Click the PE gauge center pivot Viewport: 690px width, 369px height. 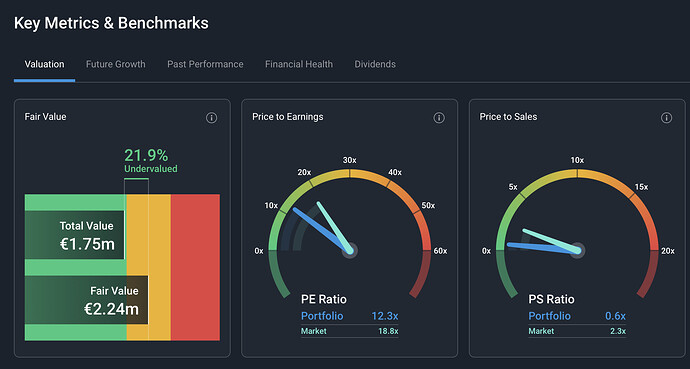350,251
